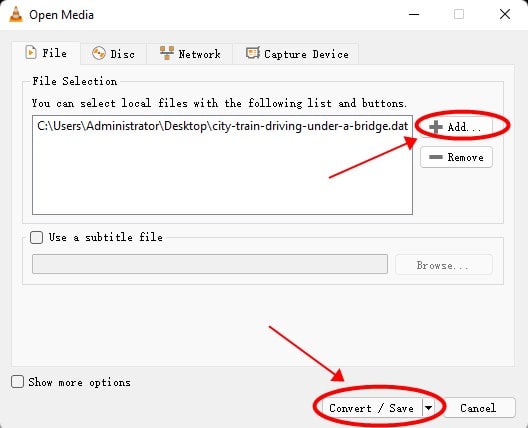Click the minus icon on Remove button
This screenshot has width=528, height=428.
[x=436, y=157]
